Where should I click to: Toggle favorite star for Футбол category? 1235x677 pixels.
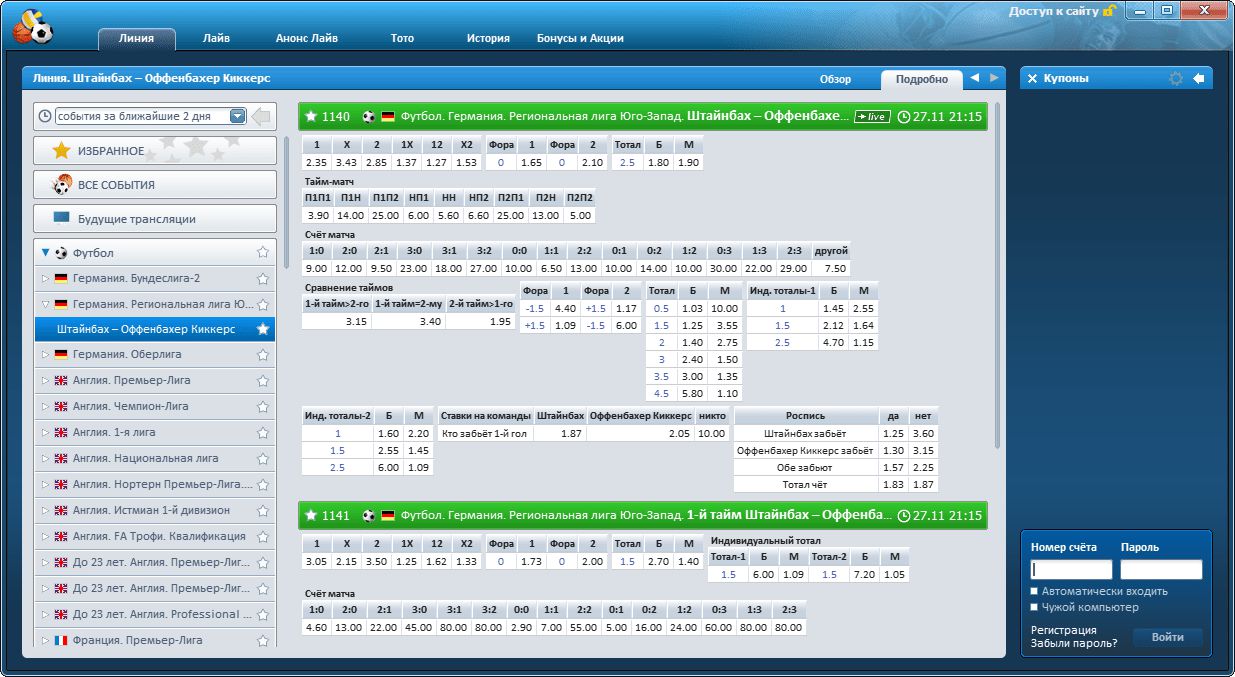tap(263, 253)
